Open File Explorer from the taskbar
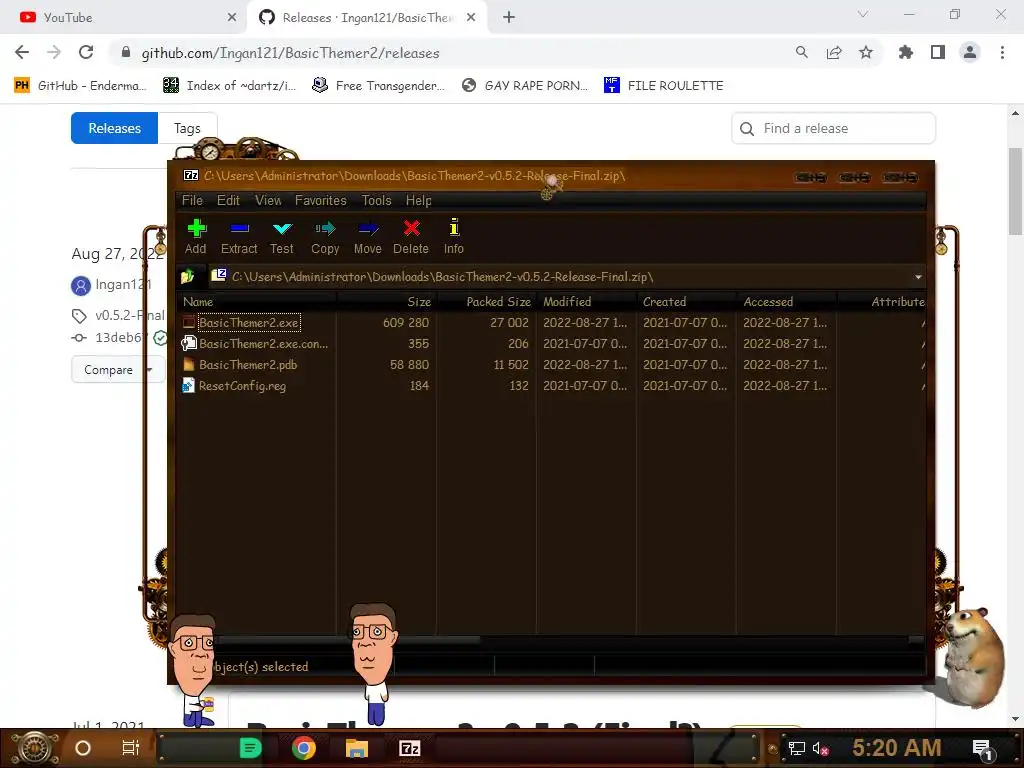This screenshot has width=1024, height=768. tap(357, 748)
